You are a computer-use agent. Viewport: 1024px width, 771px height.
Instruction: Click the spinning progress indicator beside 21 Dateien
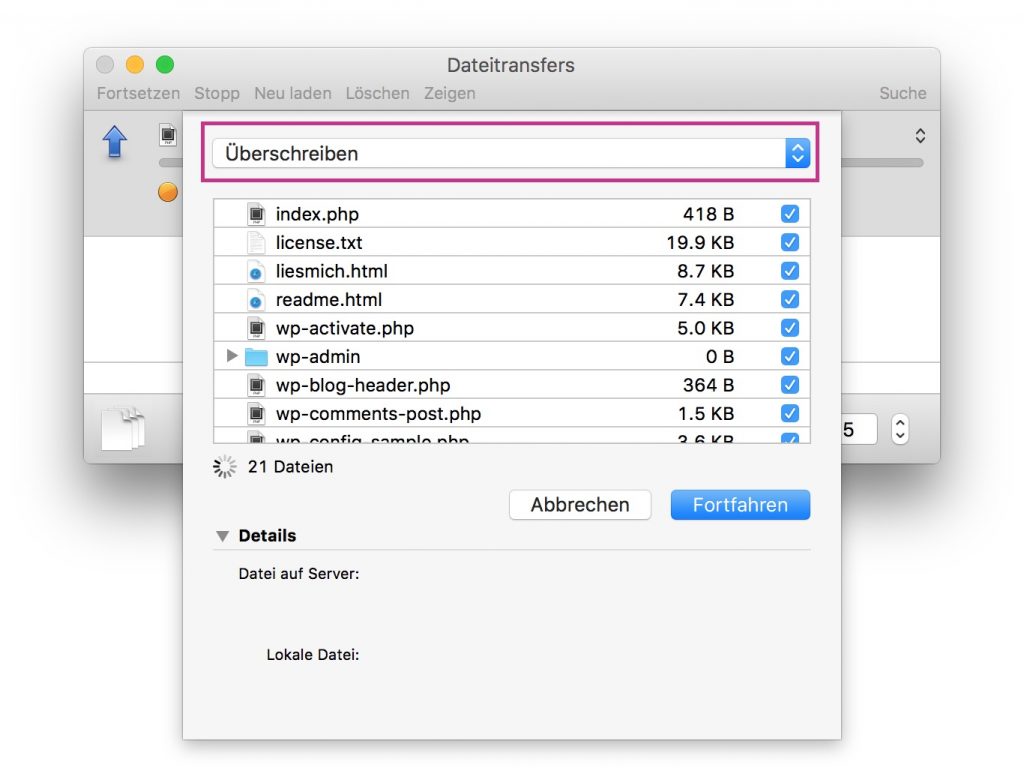click(225, 466)
